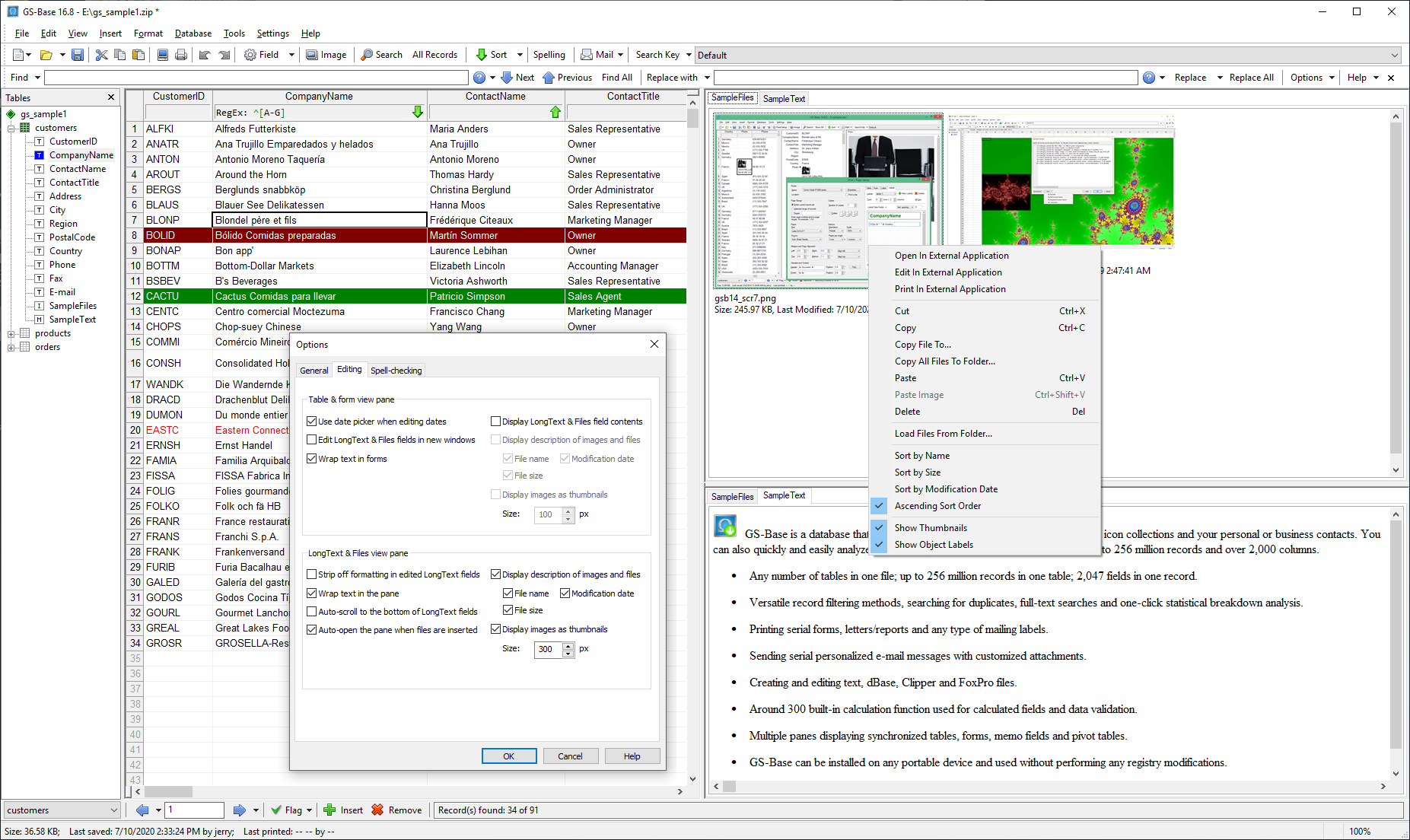Click the Replace help question icon
The width and height of the screenshot is (1410, 840).
pyautogui.click(x=1149, y=78)
